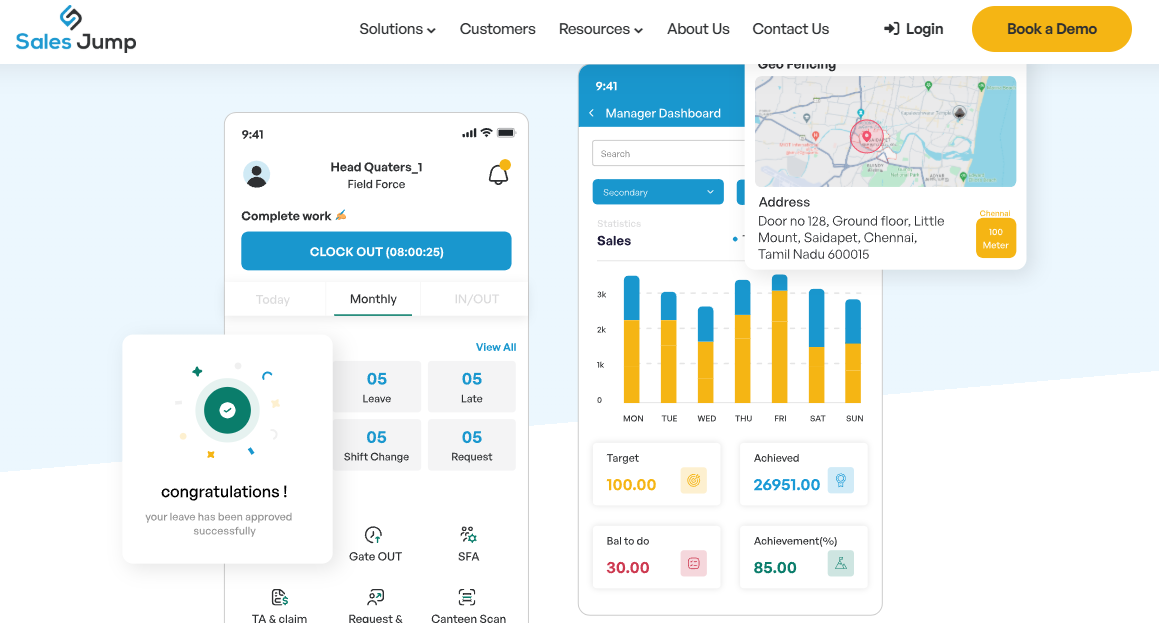1159x623 pixels.
Task: Click the Sales Jump logo
Action: [75, 29]
